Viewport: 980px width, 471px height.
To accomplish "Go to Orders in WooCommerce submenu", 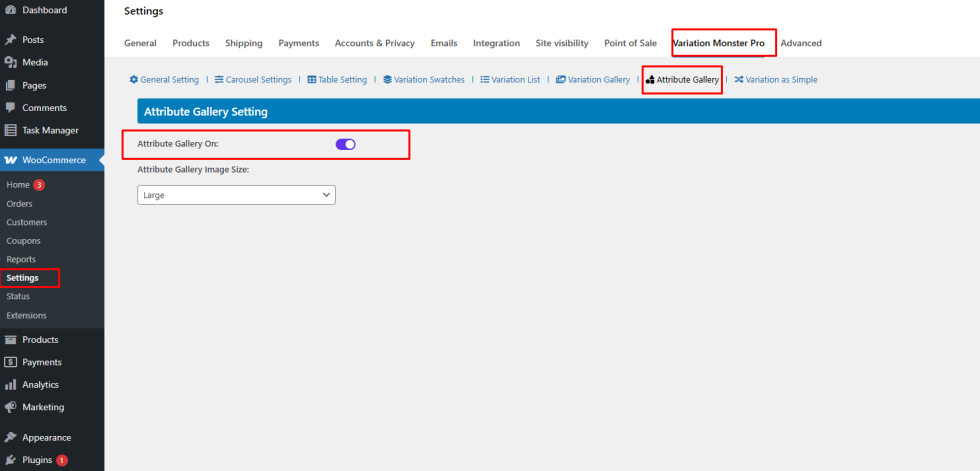I will click(x=19, y=204).
